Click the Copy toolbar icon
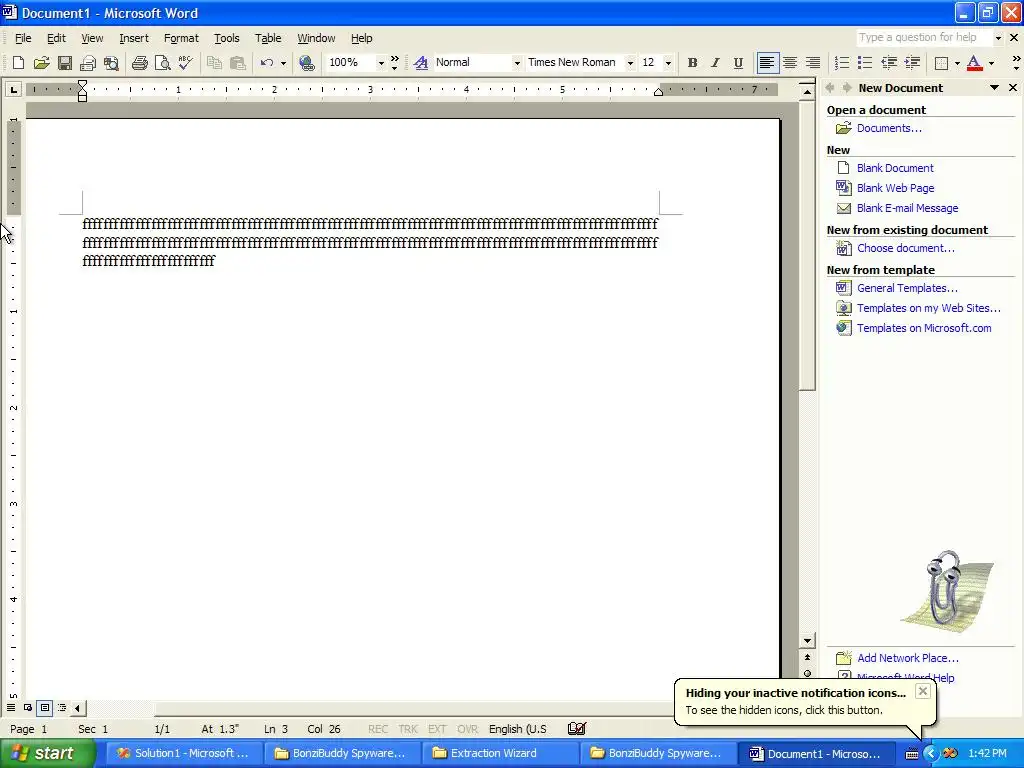Image resolution: width=1024 pixels, height=768 pixels. click(214, 63)
